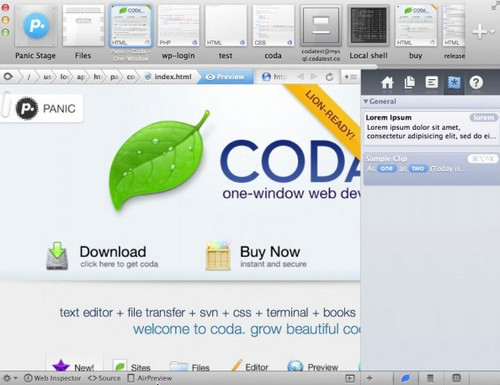Open the preview options list button
The height and width of the screenshot is (385, 500).
[x=351, y=77]
